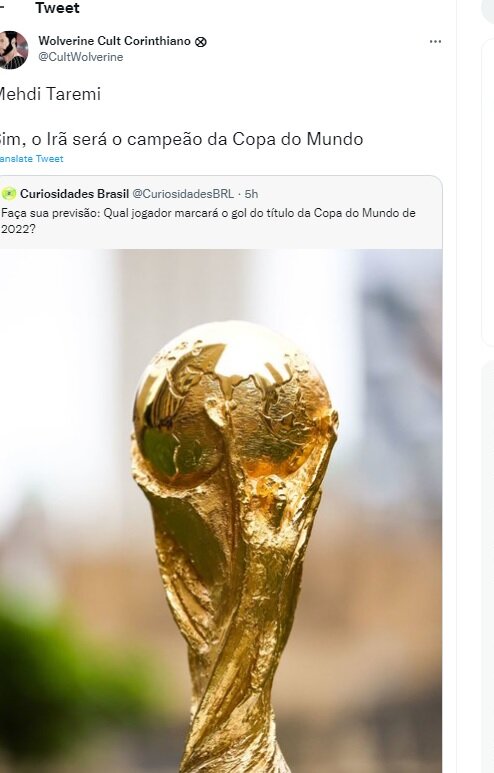Click the back arrow beside the Tweet title
The height and width of the screenshot is (773, 494).
[2, 8]
